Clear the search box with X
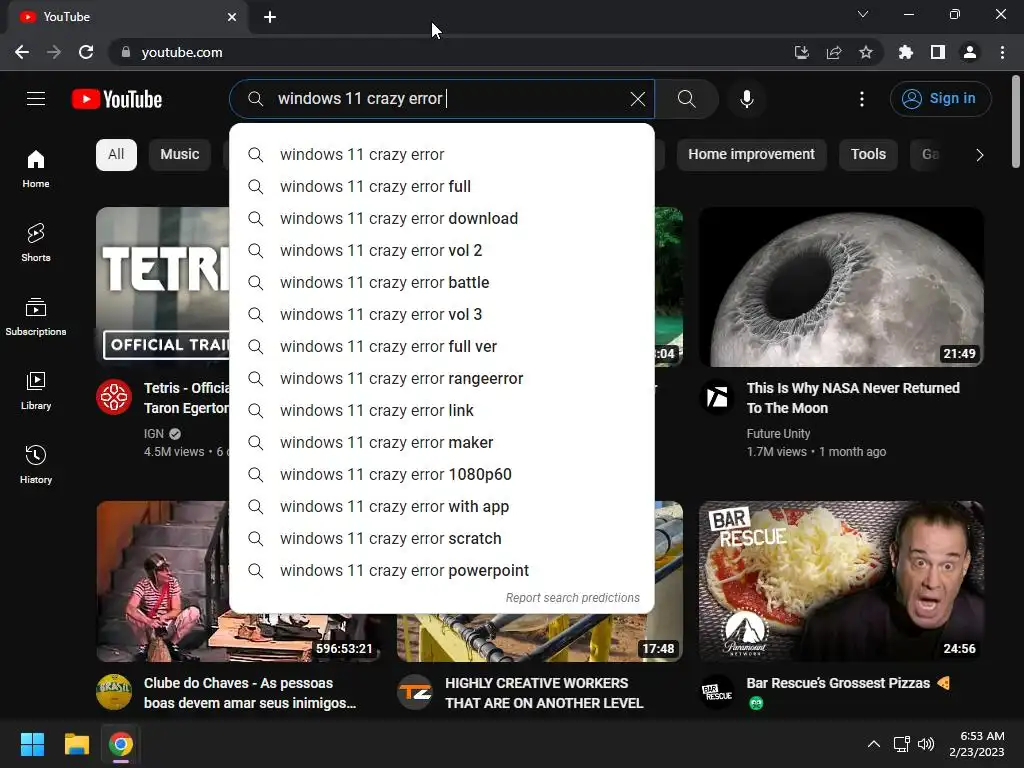The width and height of the screenshot is (1024, 768). coord(637,99)
